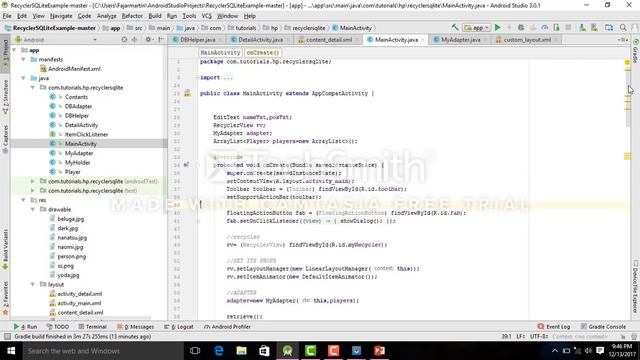Open the Device File Explorer side panel

636,287
